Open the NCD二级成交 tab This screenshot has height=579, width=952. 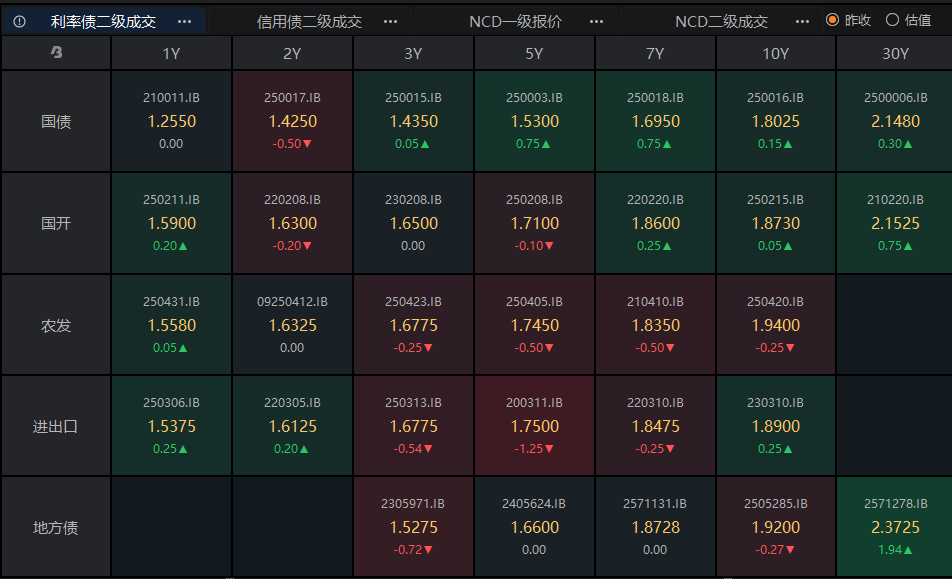[721, 21]
